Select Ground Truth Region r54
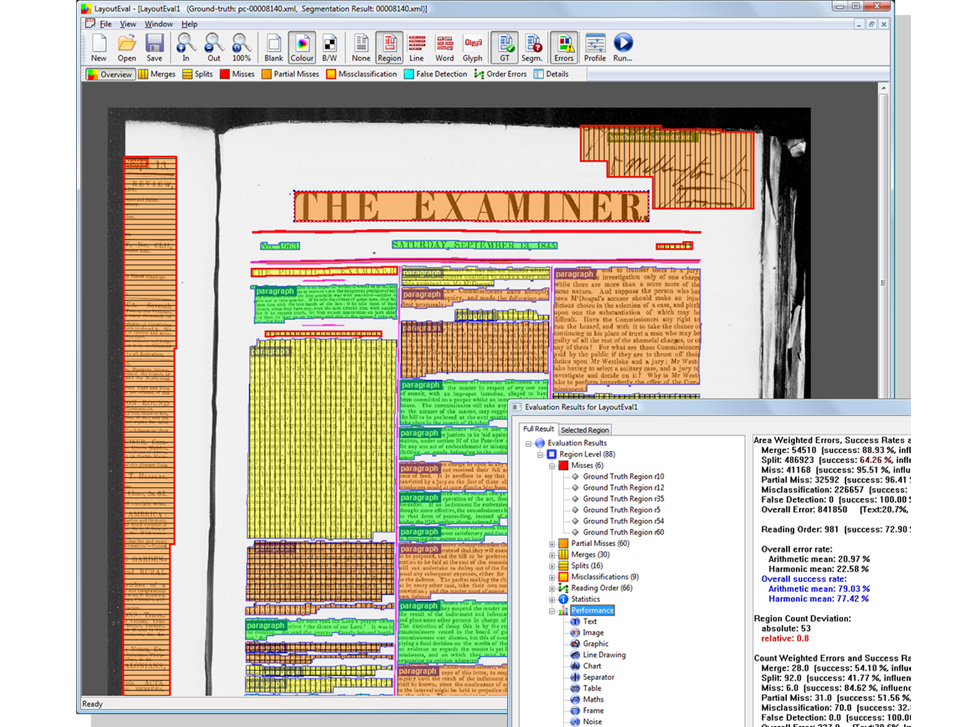 pyautogui.click(x=623, y=521)
